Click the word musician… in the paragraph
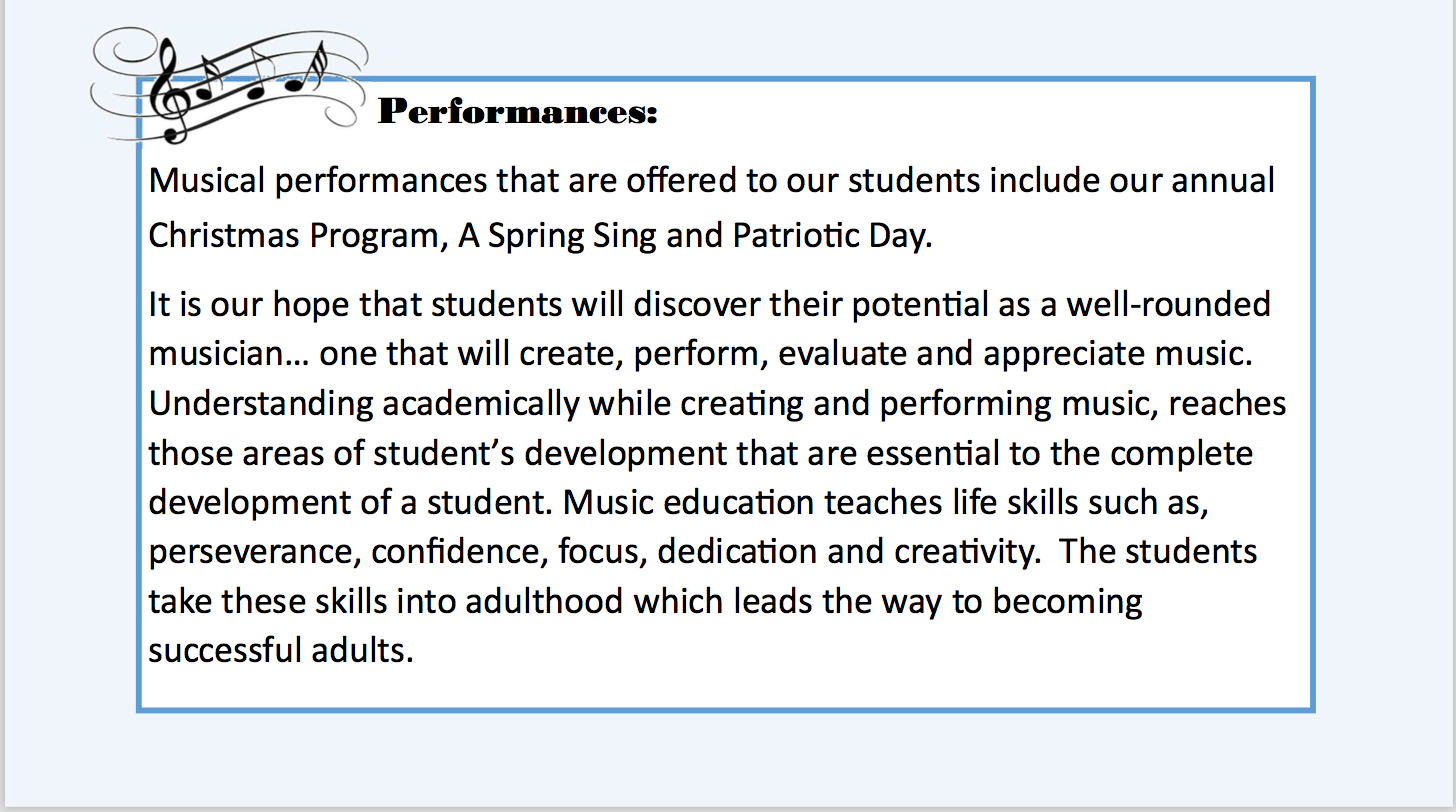 229,353
